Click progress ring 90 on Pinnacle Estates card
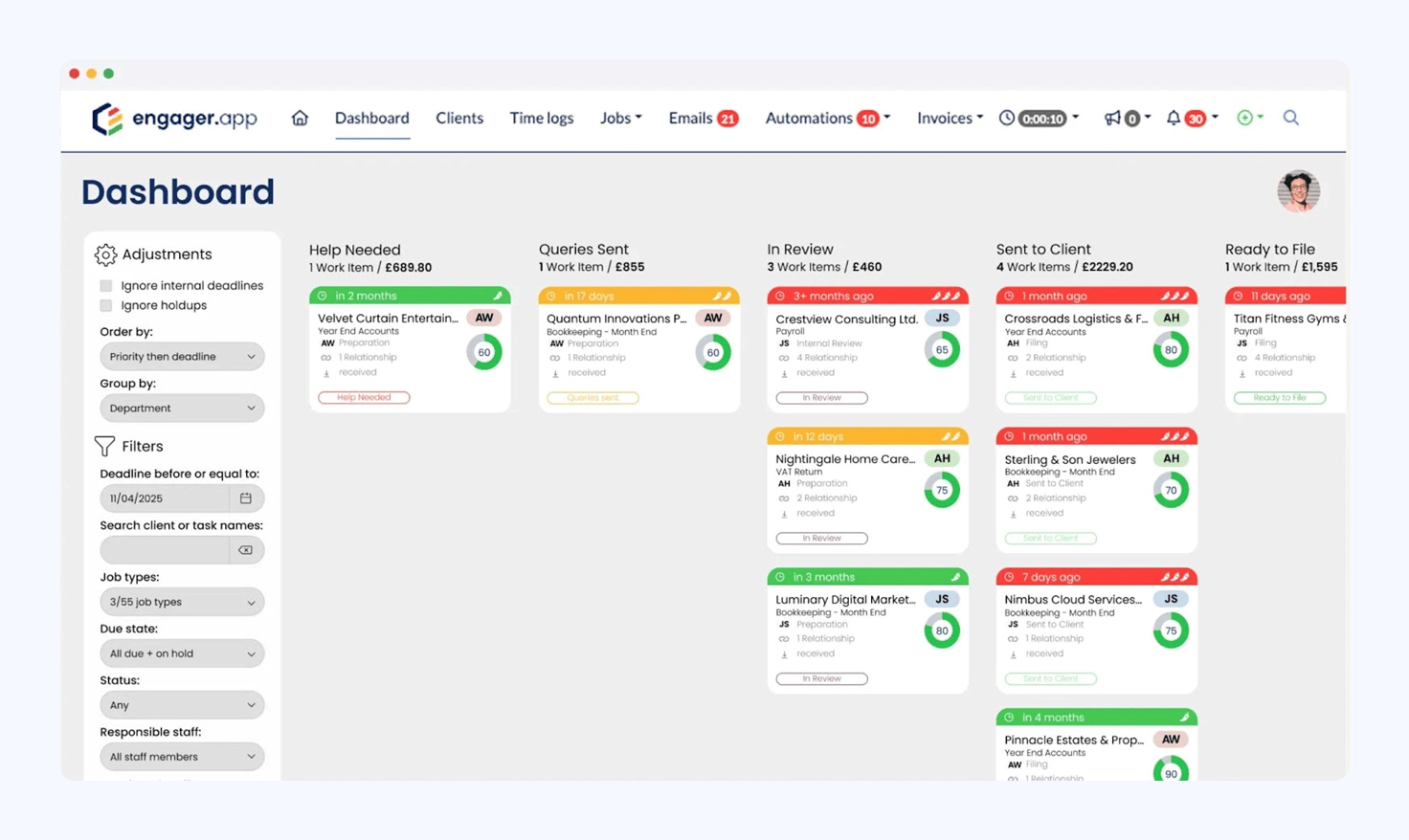This screenshot has height=840, width=1409. tap(1171, 768)
